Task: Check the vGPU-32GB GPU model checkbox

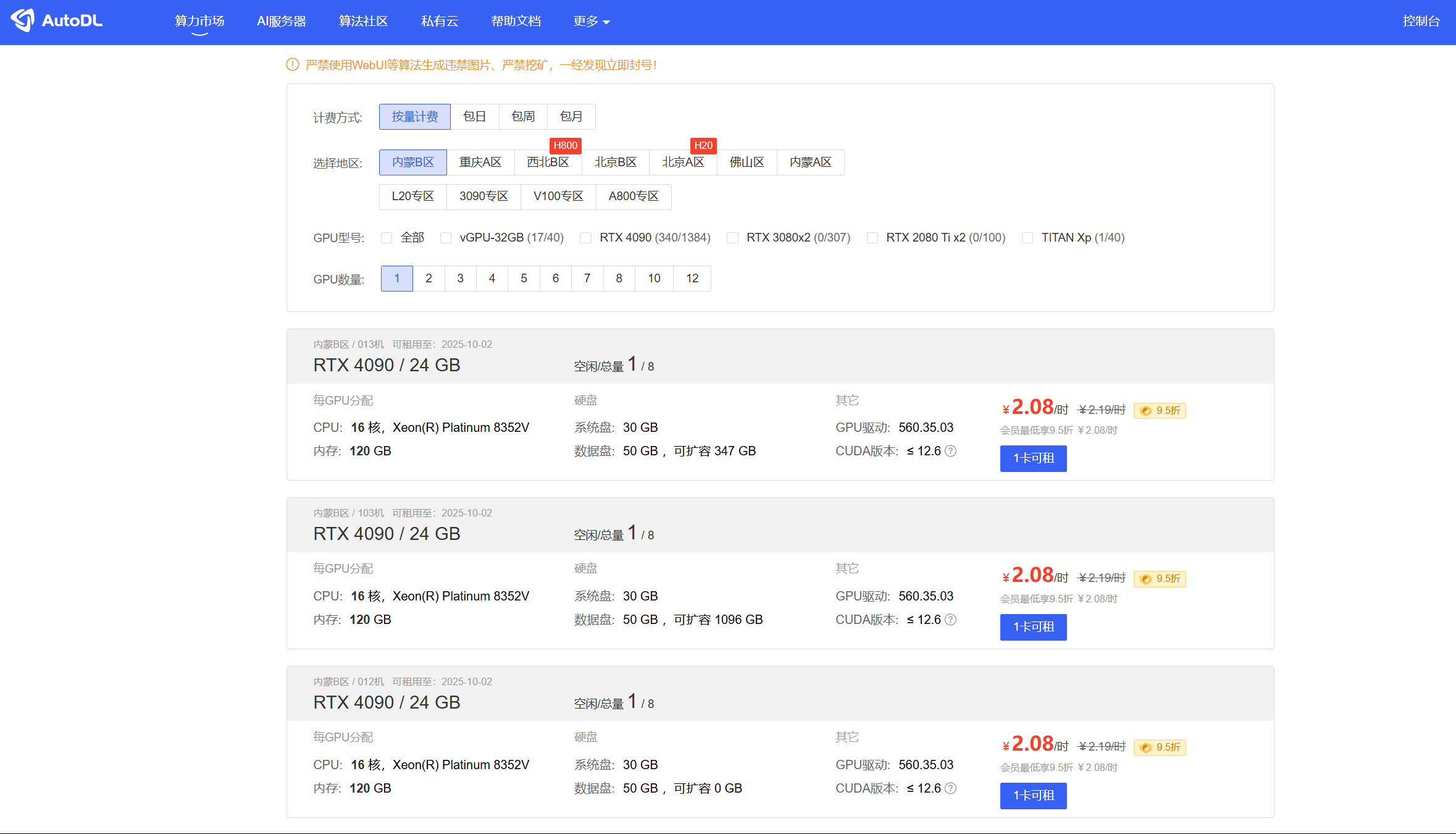Action: coord(446,238)
